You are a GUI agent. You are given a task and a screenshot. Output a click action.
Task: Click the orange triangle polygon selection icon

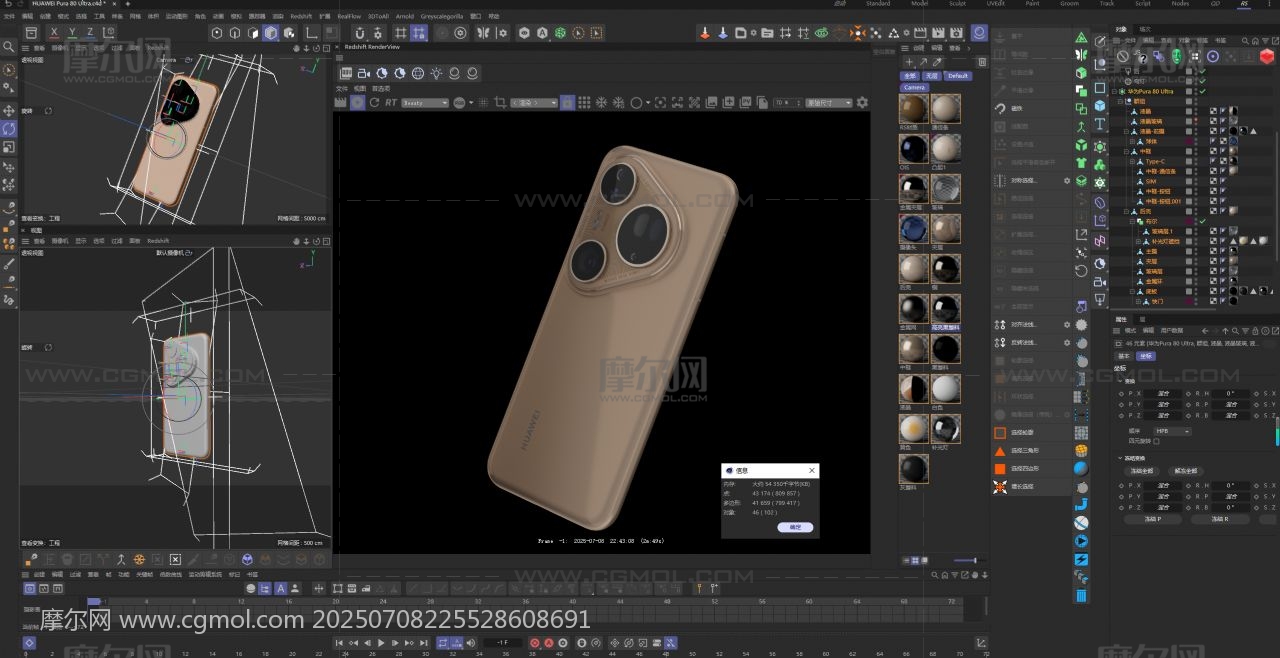click(x=999, y=451)
